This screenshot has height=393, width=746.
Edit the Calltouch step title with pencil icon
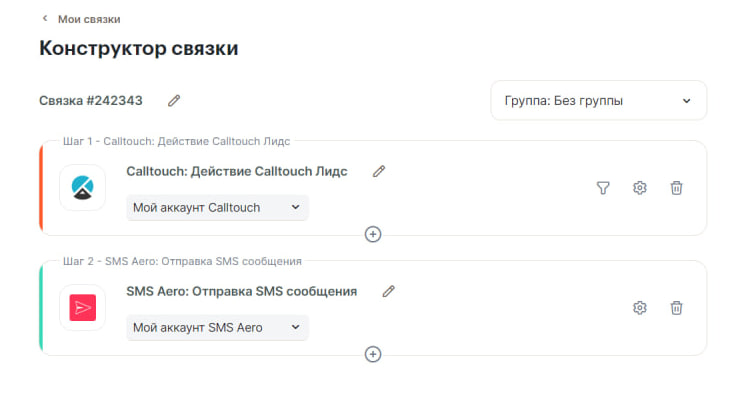[379, 171]
